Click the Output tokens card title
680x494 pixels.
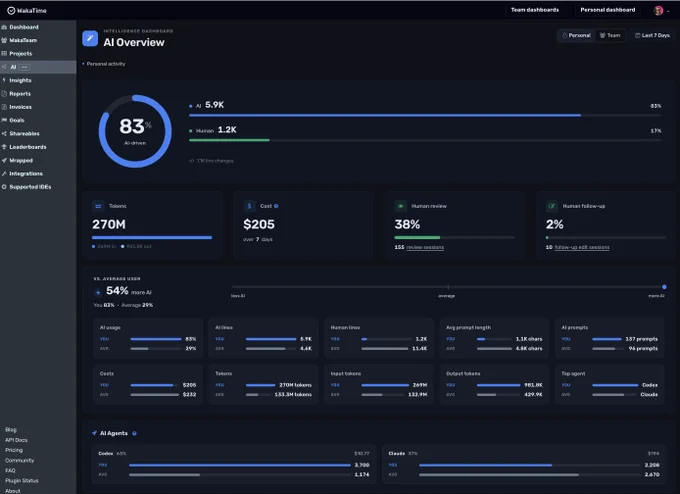463,373
